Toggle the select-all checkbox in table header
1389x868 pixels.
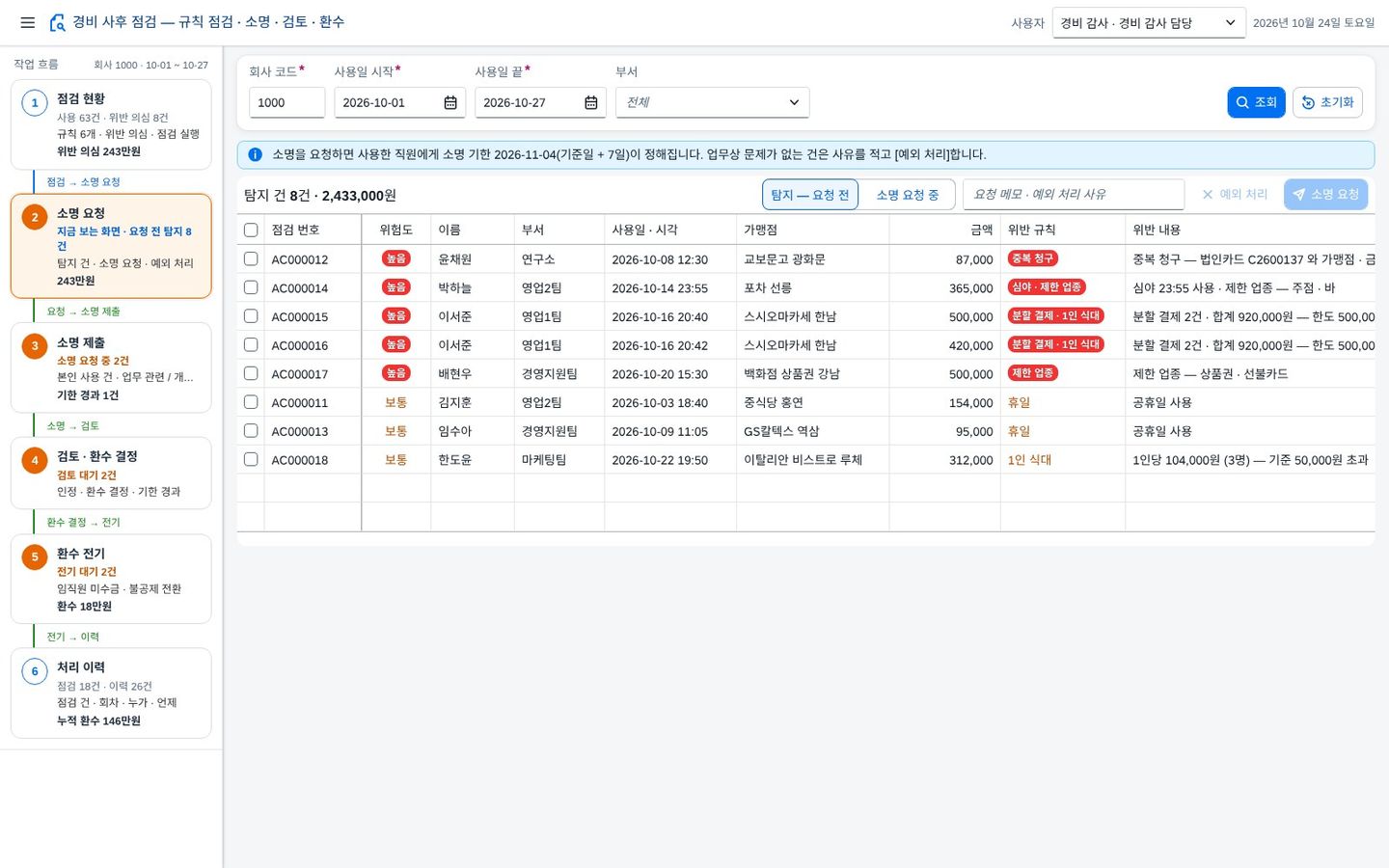pyautogui.click(x=251, y=231)
